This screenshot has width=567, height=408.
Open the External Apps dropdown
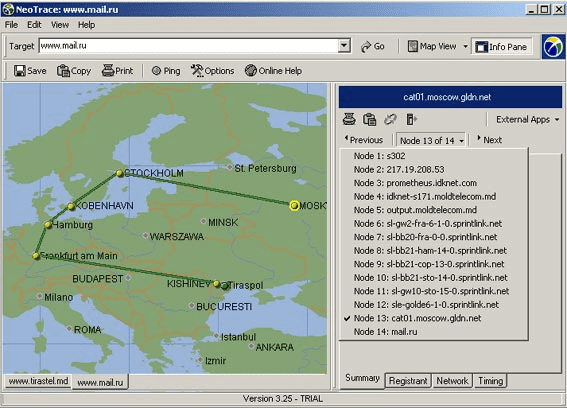pos(527,119)
